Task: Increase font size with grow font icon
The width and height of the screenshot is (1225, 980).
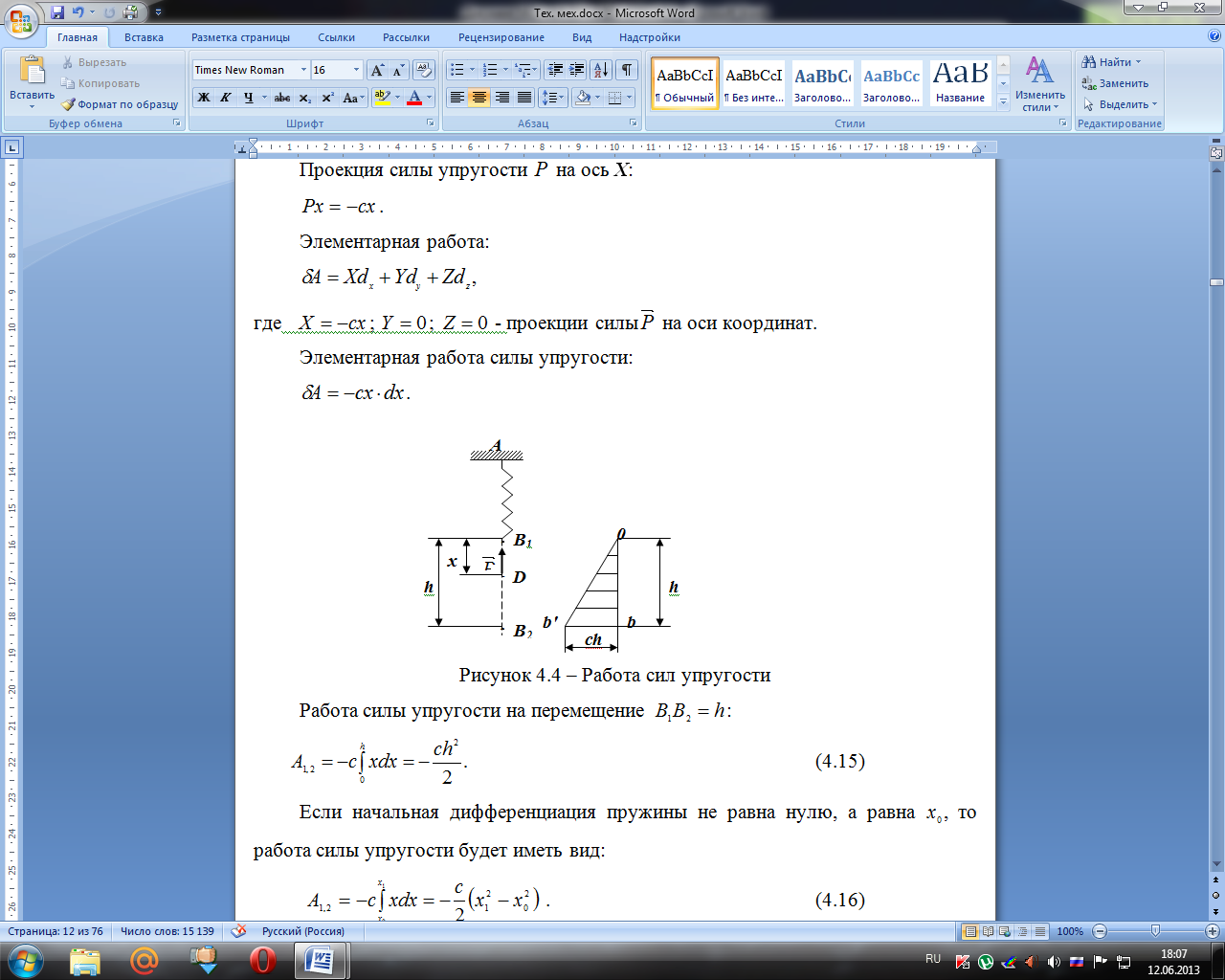Action: (377, 70)
